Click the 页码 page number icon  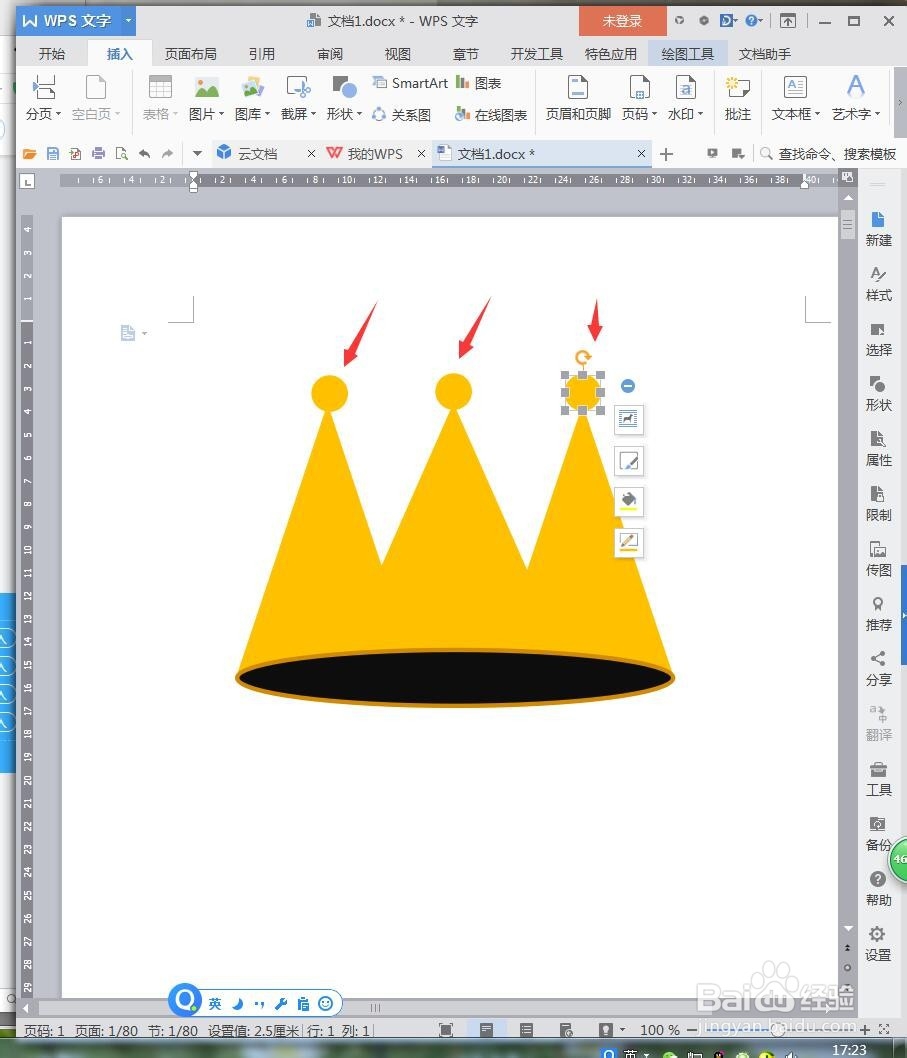[639, 88]
